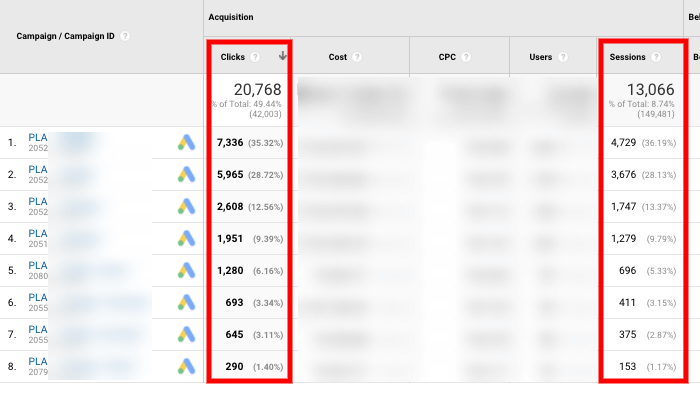Sort by the Cost column header
The width and height of the screenshot is (700, 405).
tap(338, 57)
